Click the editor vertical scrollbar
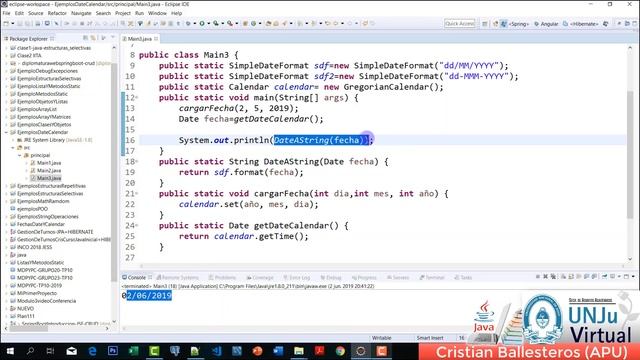The image size is (640, 360). tap(630, 155)
